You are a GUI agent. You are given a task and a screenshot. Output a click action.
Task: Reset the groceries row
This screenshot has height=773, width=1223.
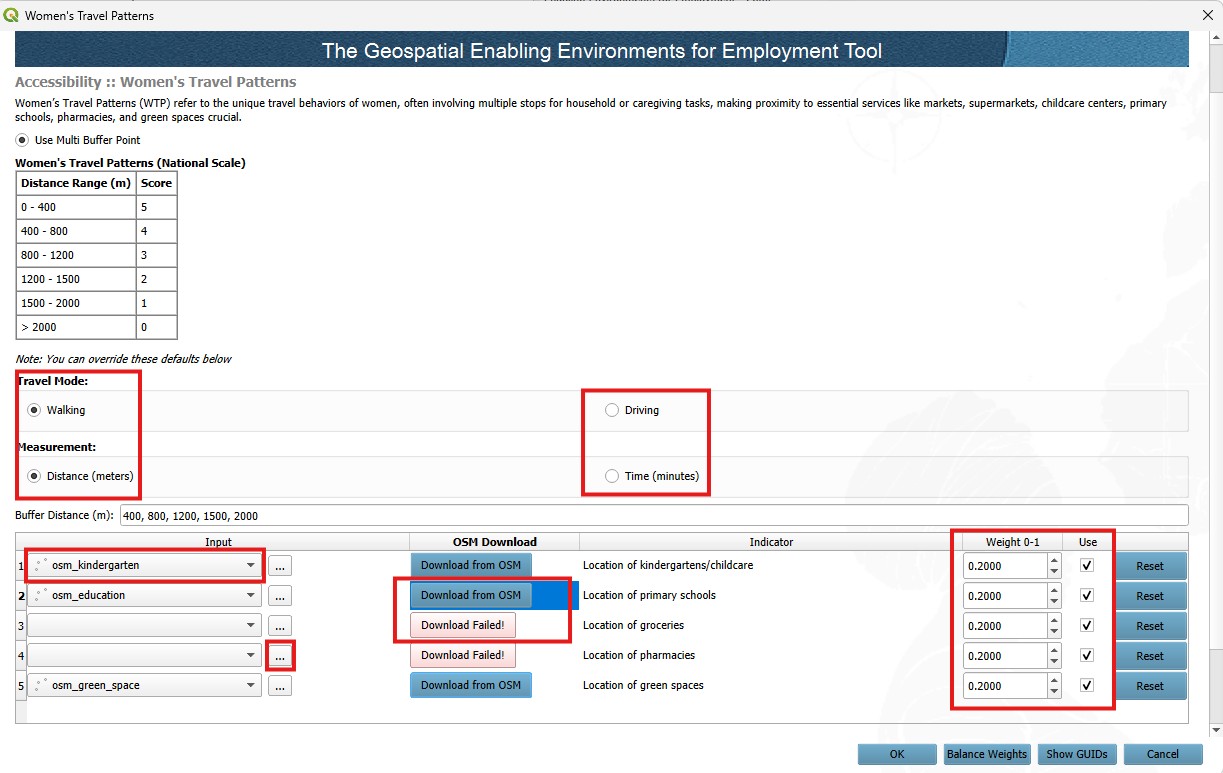coord(1150,626)
